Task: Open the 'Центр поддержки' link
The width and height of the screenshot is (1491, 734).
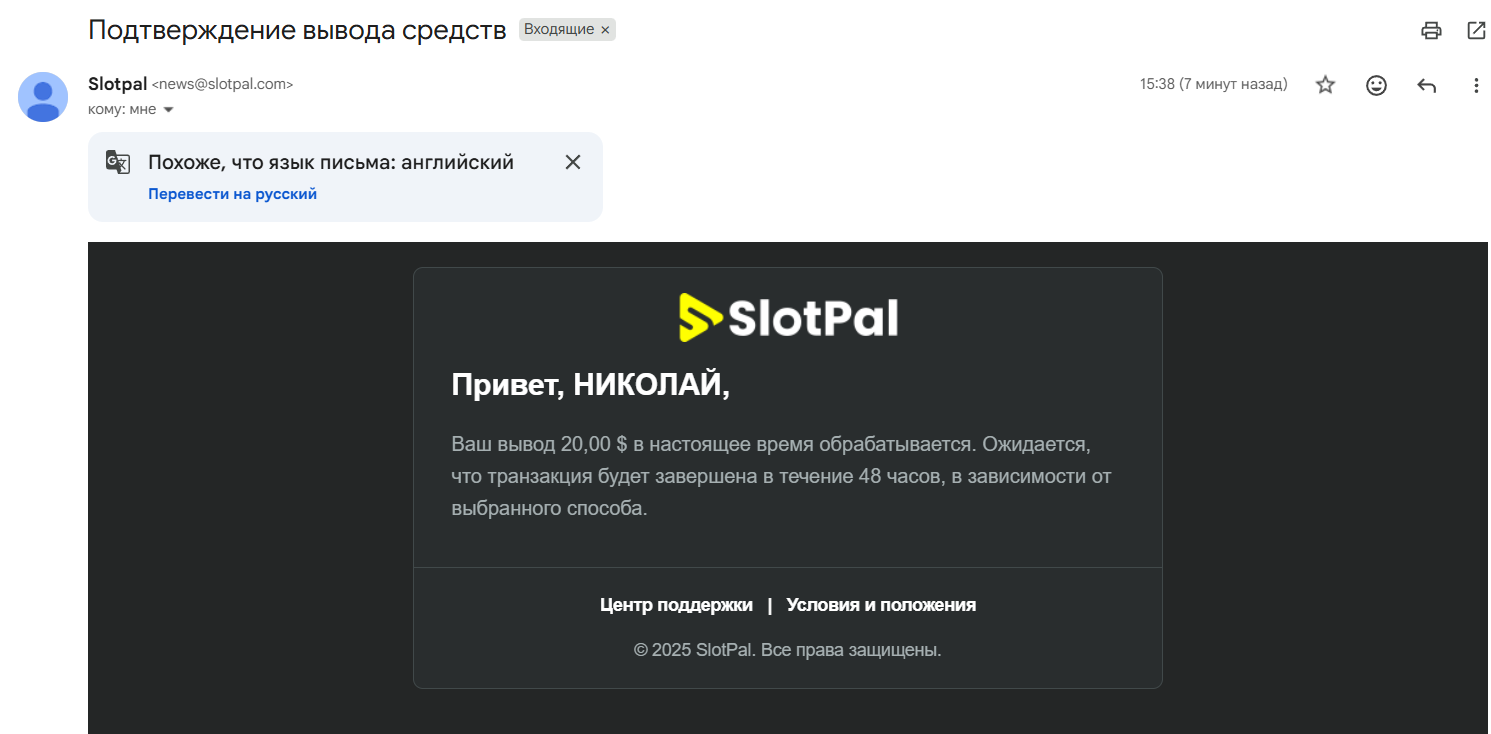Action: coord(676,605)
